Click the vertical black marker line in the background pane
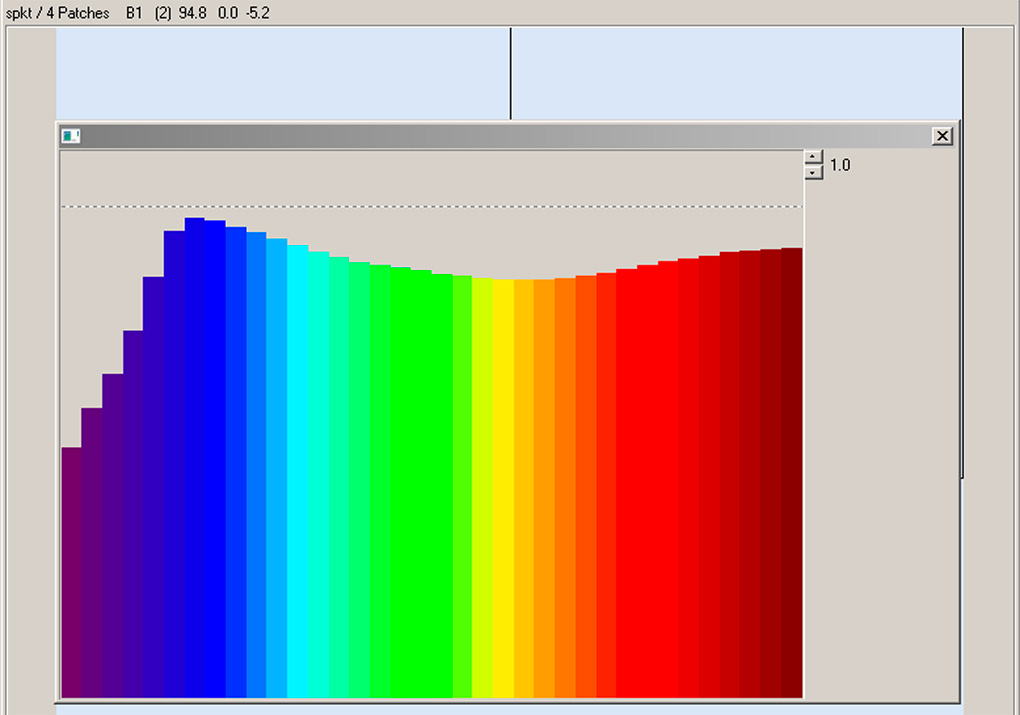1020x715 pixels. pos(511,74)
